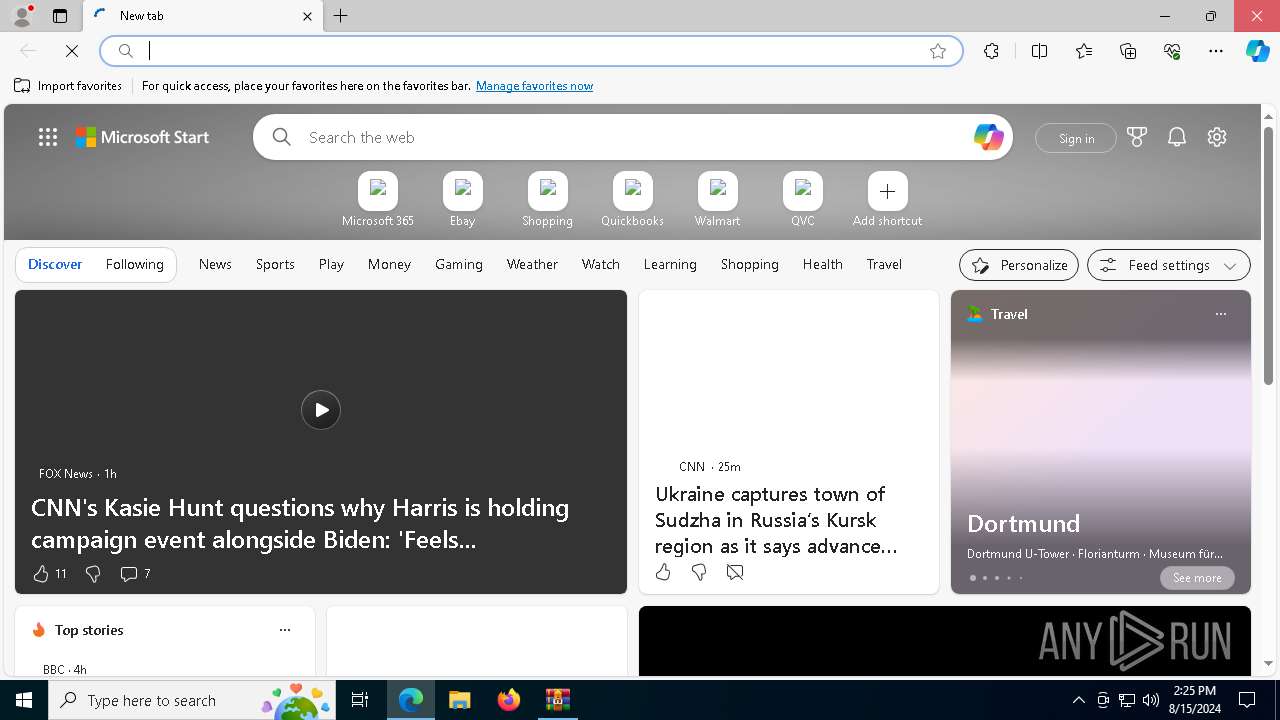
Task: Open the Microsoft 365 shortcut
Action: coord(378,200)
